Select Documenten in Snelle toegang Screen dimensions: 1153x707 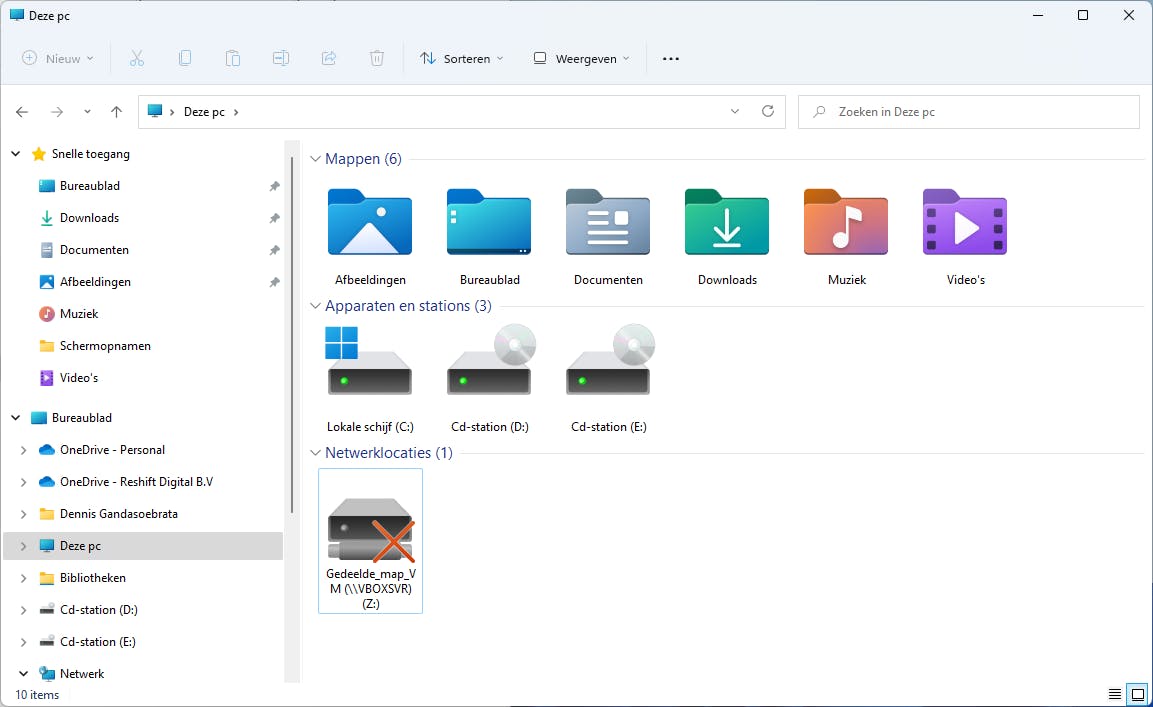(94, 250)
